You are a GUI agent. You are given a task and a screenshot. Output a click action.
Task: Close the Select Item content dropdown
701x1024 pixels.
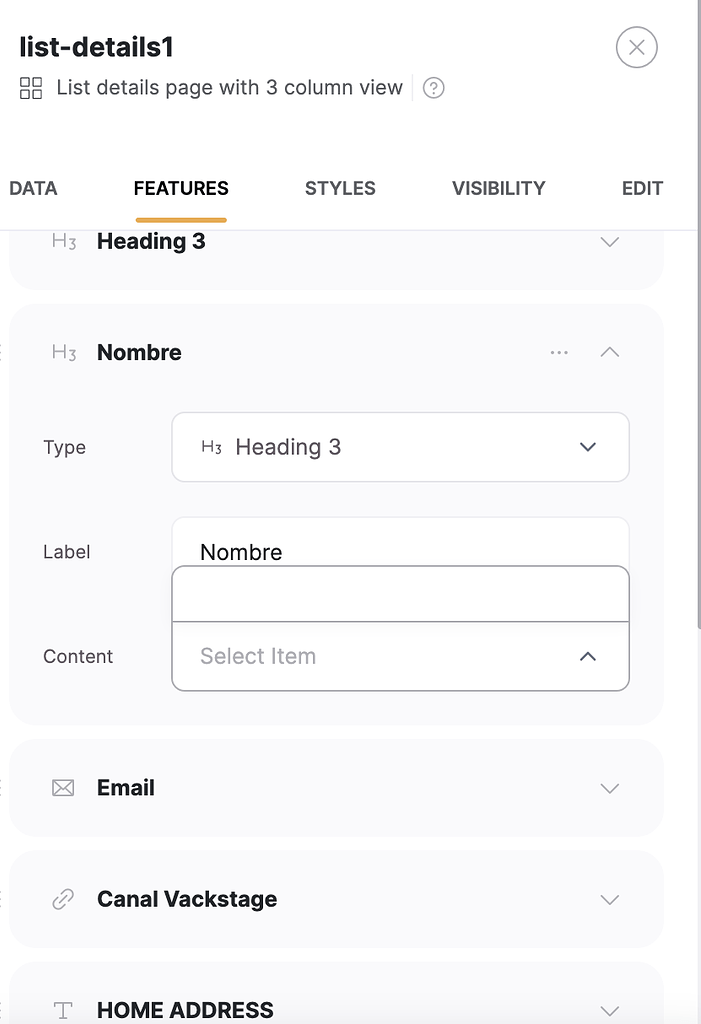[588, 657]
